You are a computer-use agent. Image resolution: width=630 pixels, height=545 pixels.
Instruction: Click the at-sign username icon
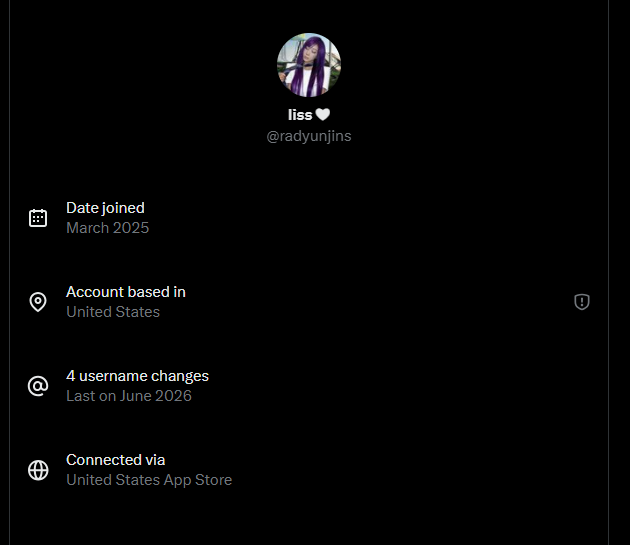(x=38, y=386)
